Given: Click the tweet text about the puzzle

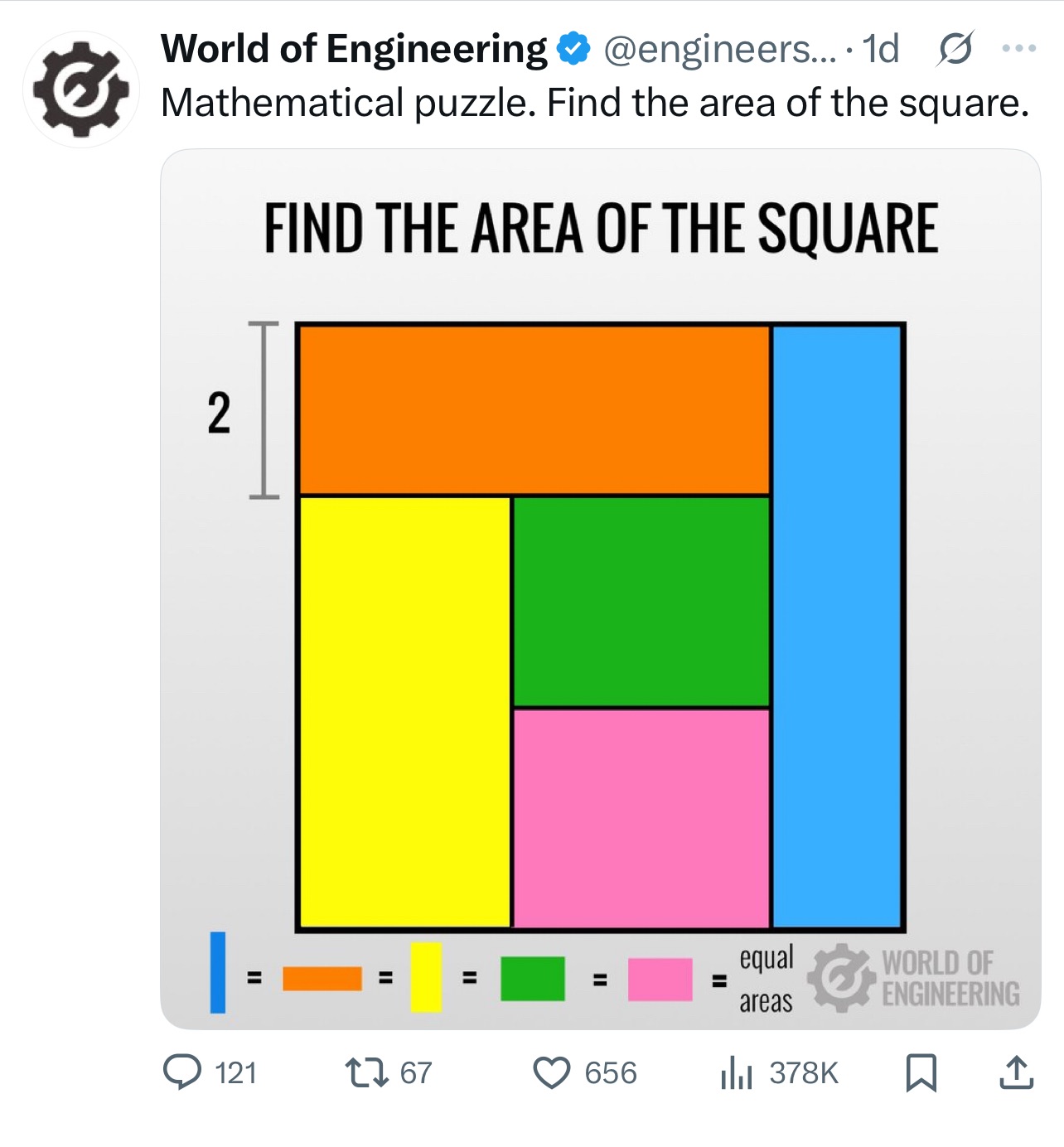Looking at the screenshot, I should click(595, 104).
